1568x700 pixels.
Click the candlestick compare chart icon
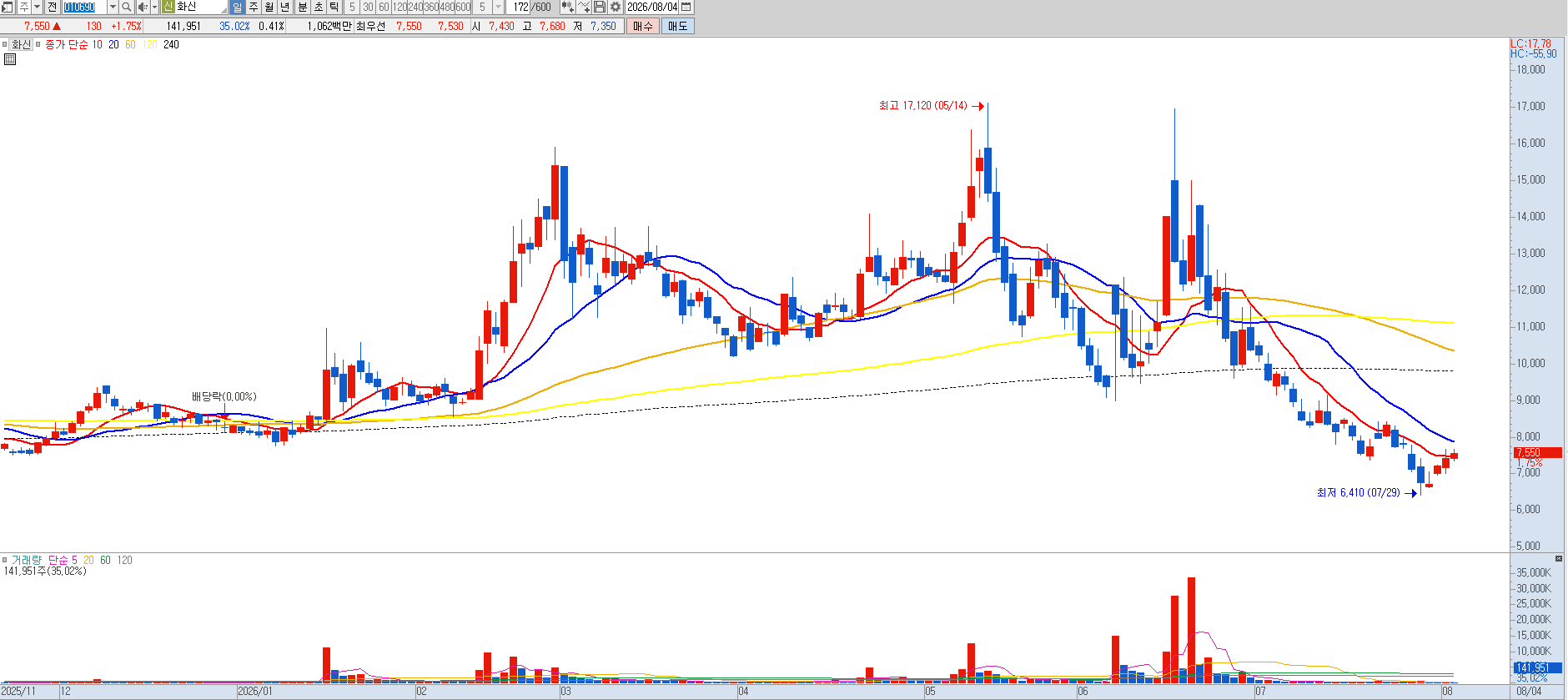[567, 7]
